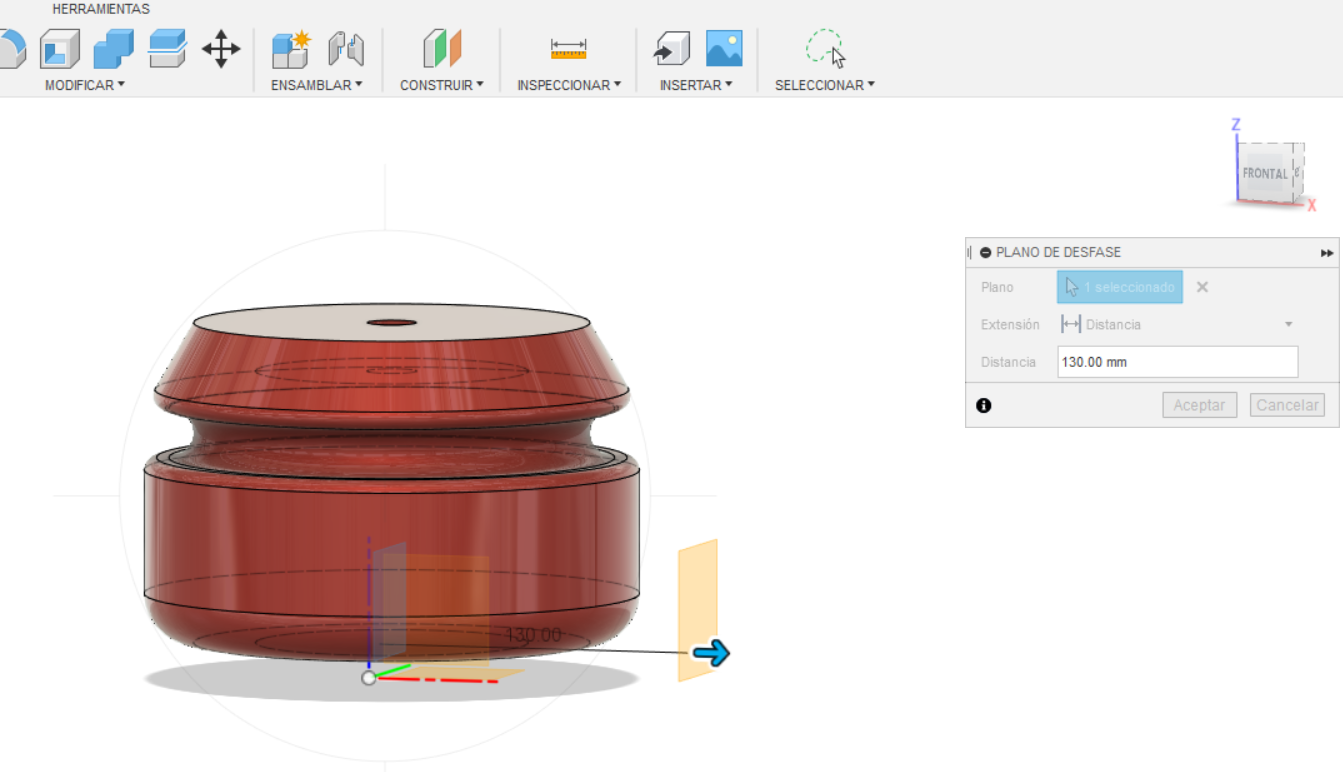Collapse dialog with the double-arrow icon
Image resolution: width=1343 pixels, height=772 pixels.
point(1327,253)
